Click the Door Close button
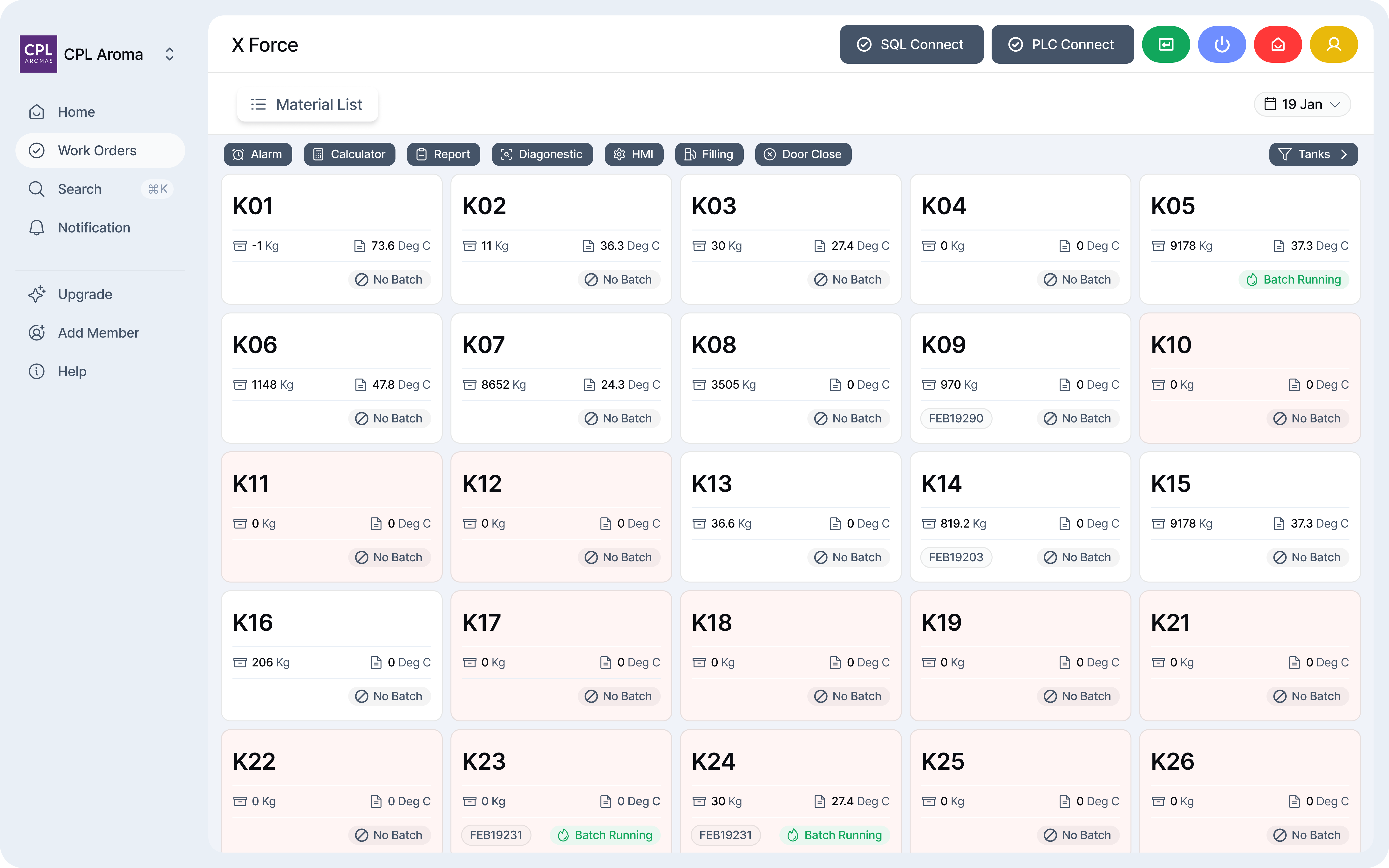 coord(803,154)
